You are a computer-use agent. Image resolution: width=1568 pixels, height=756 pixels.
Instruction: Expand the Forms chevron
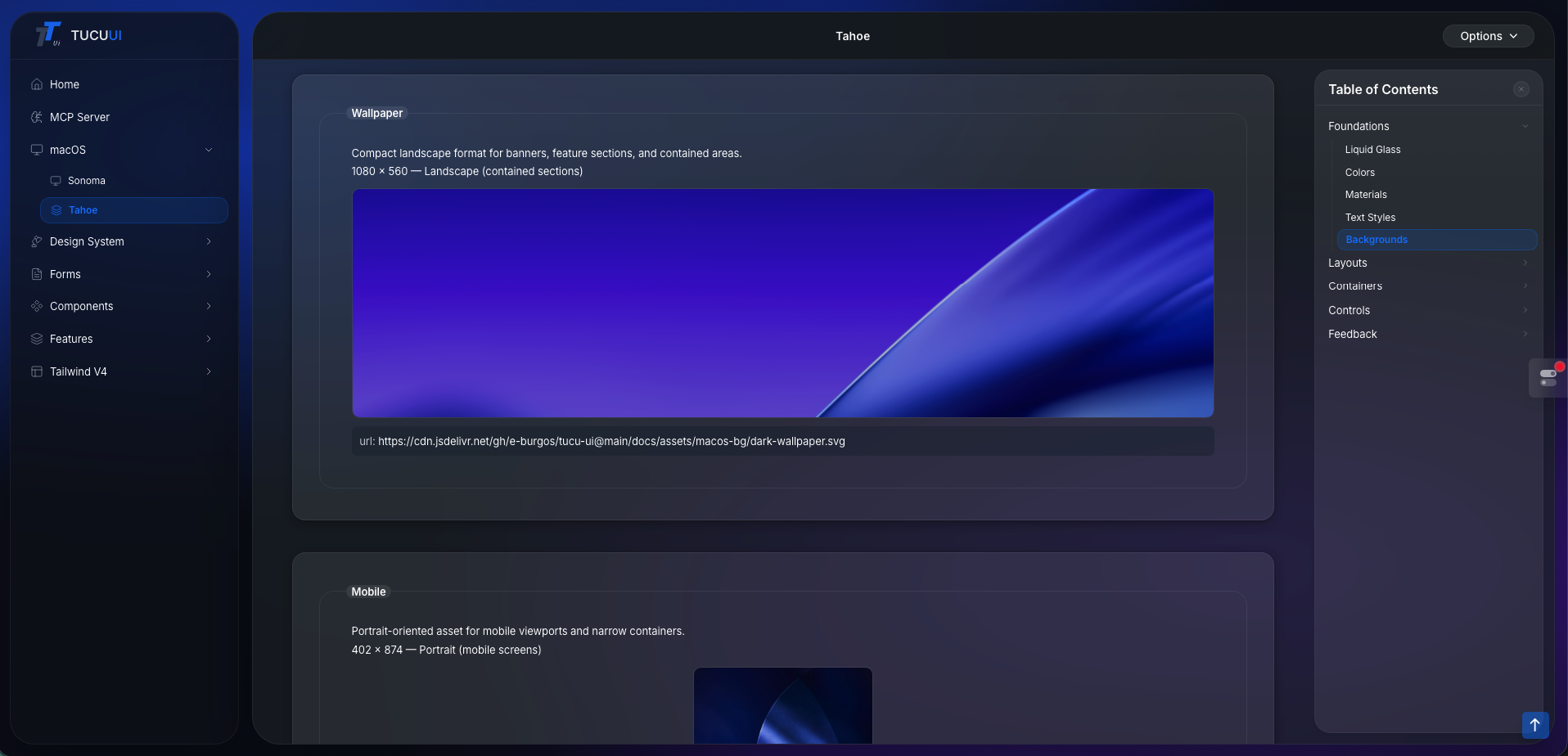[209, 274]
